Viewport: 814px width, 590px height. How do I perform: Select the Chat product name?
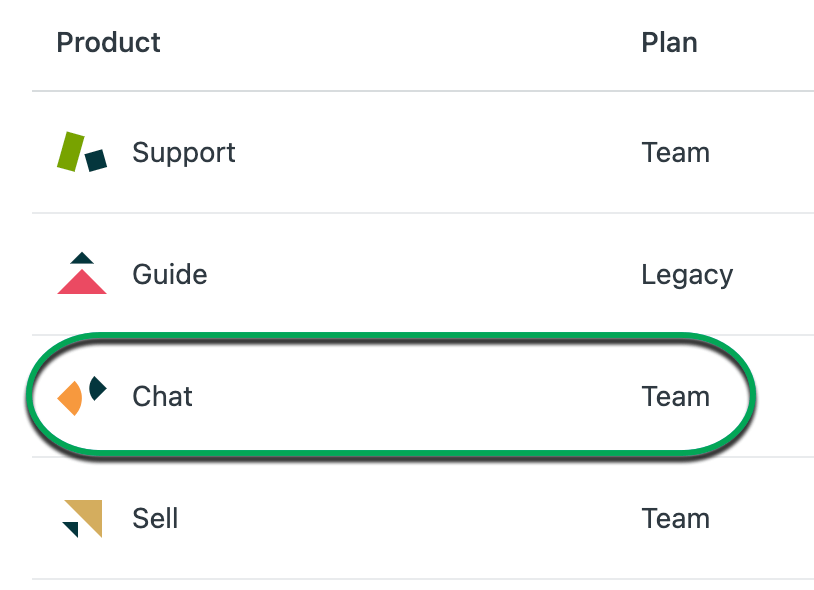tap(162, 397)
